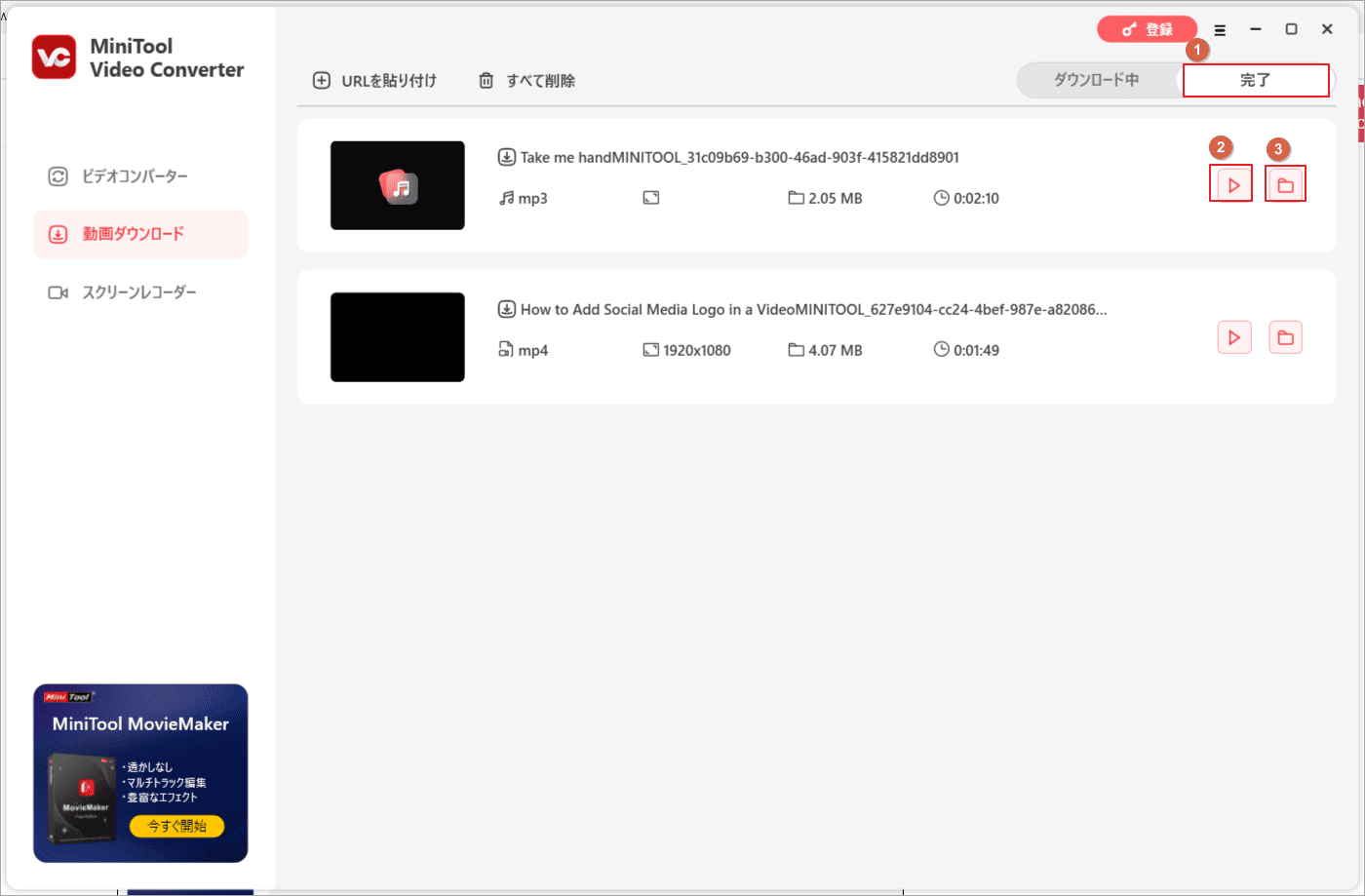The height and width of the screenshot is (896, 1365).
Task: Click the camera icon beside スクリーンレコーダー
Action: [58, 292]
